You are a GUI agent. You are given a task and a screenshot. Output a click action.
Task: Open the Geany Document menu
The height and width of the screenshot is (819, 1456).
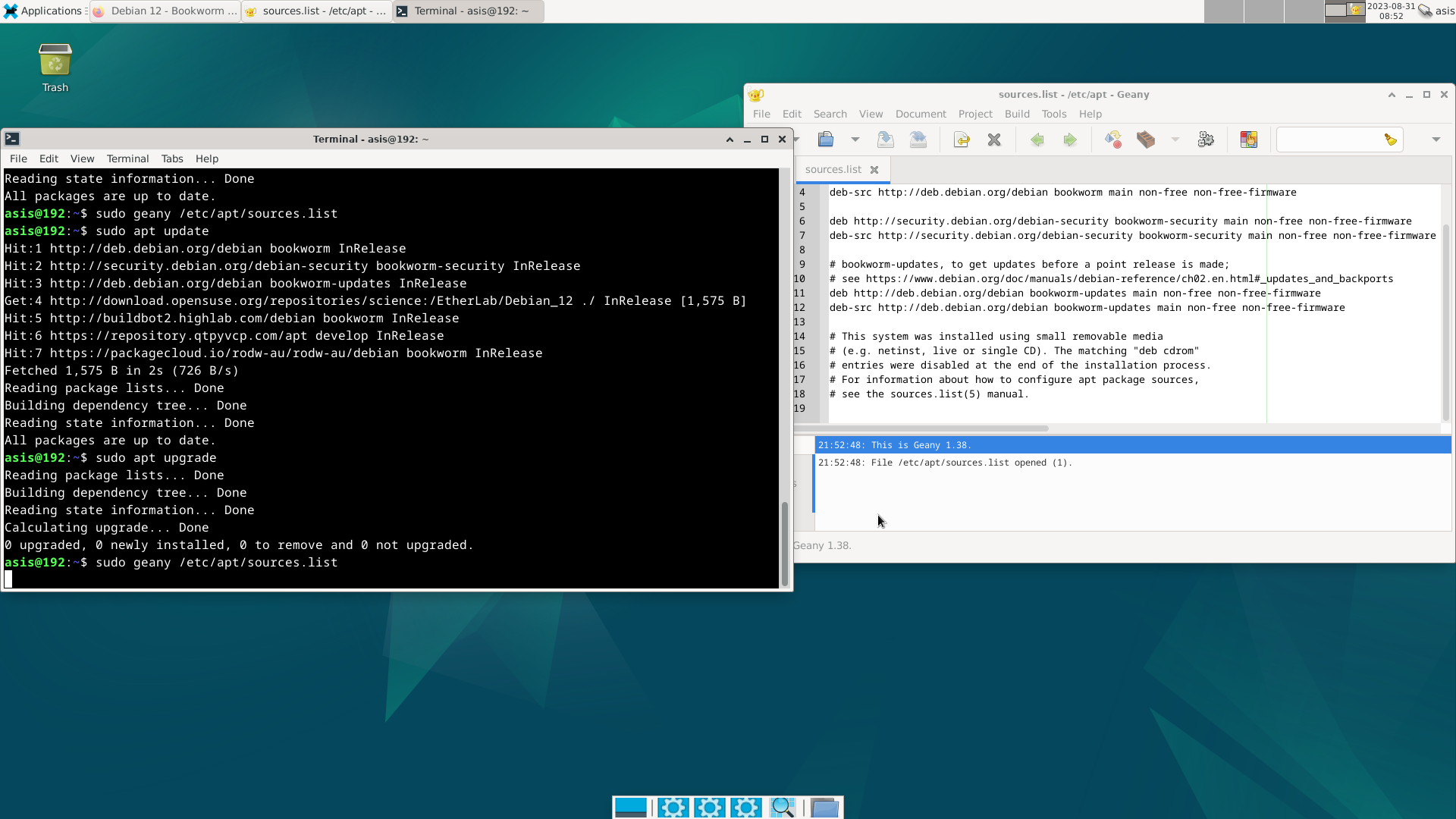921,114
